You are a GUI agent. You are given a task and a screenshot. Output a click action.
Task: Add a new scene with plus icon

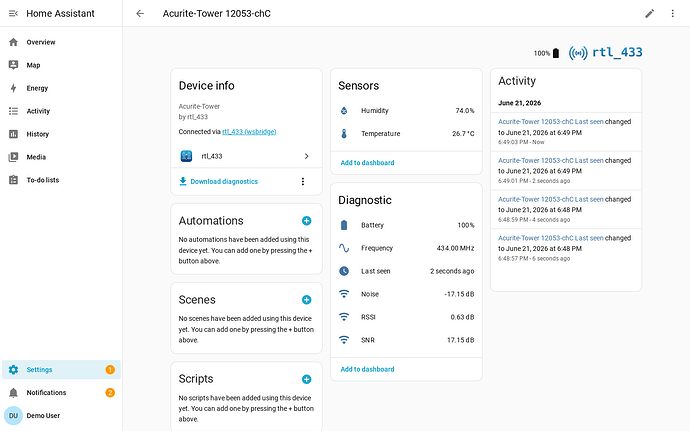pos(307,300)
